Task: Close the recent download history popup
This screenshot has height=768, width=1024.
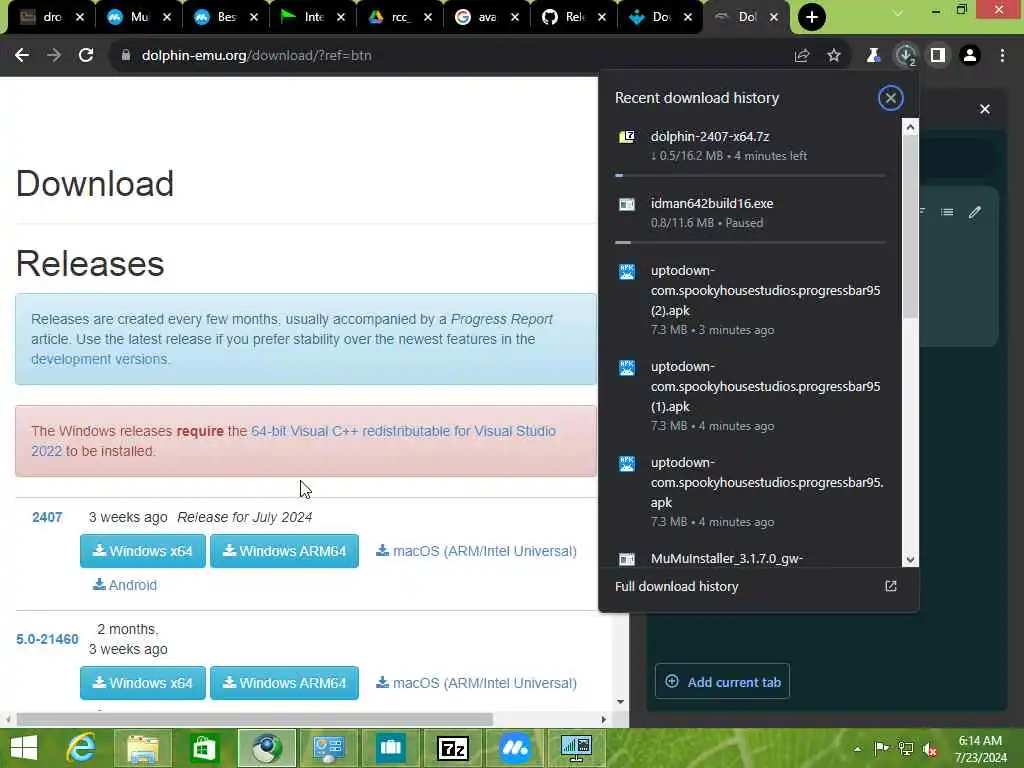Action: click(x=891, y=98)
